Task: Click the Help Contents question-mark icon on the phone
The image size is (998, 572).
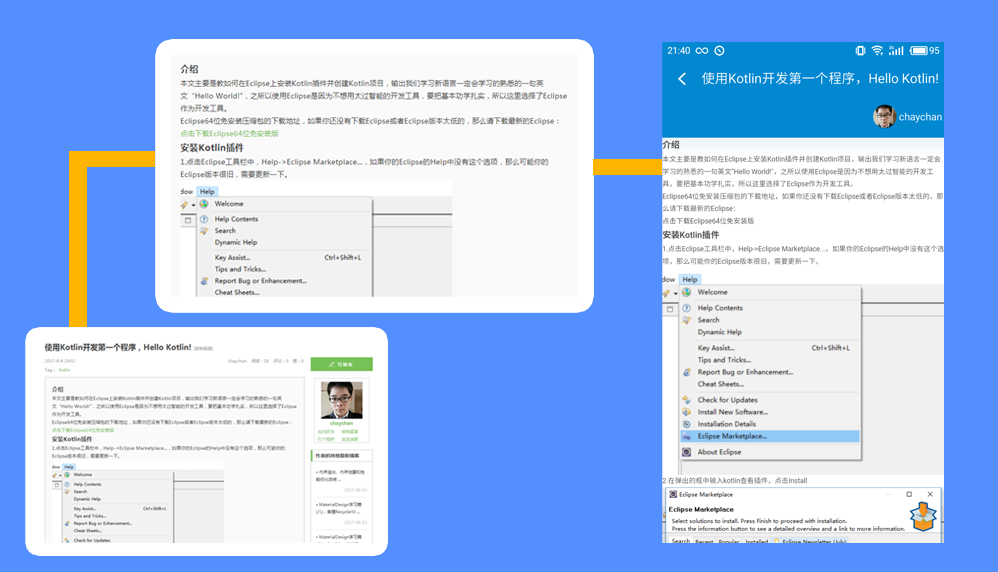Action: 687,308
